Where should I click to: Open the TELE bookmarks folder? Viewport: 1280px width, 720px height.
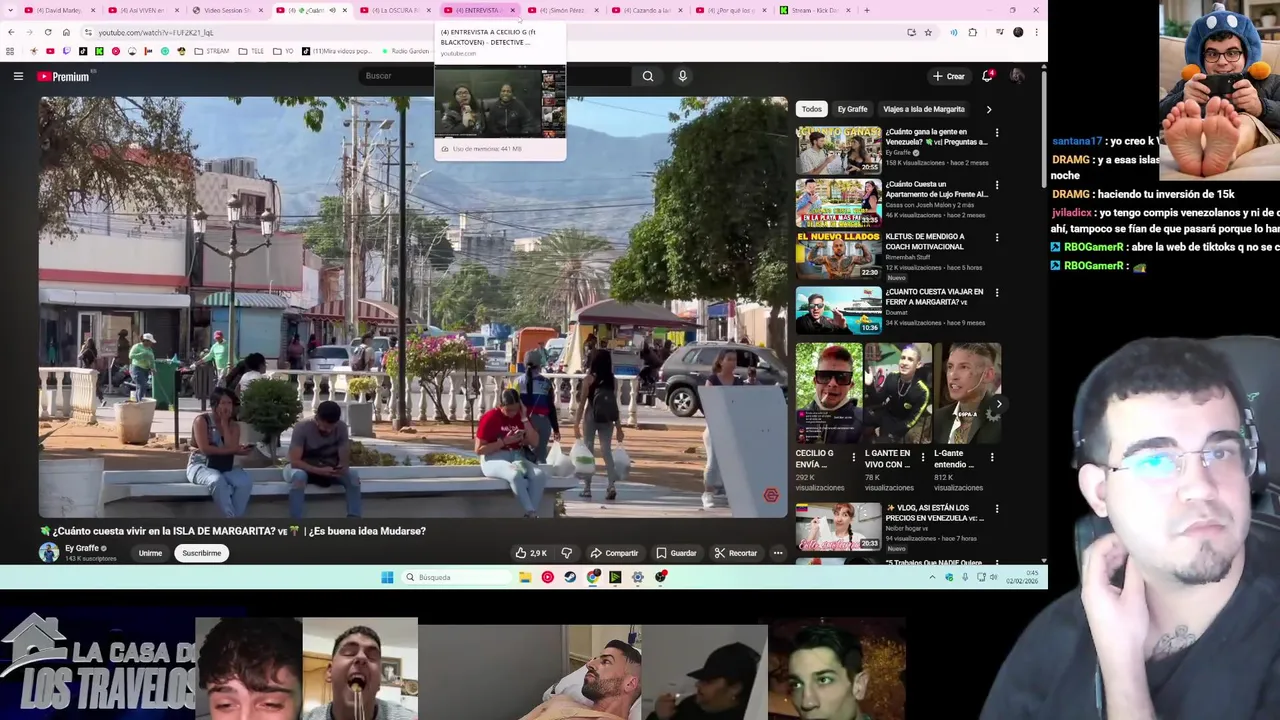coord(253,51)
